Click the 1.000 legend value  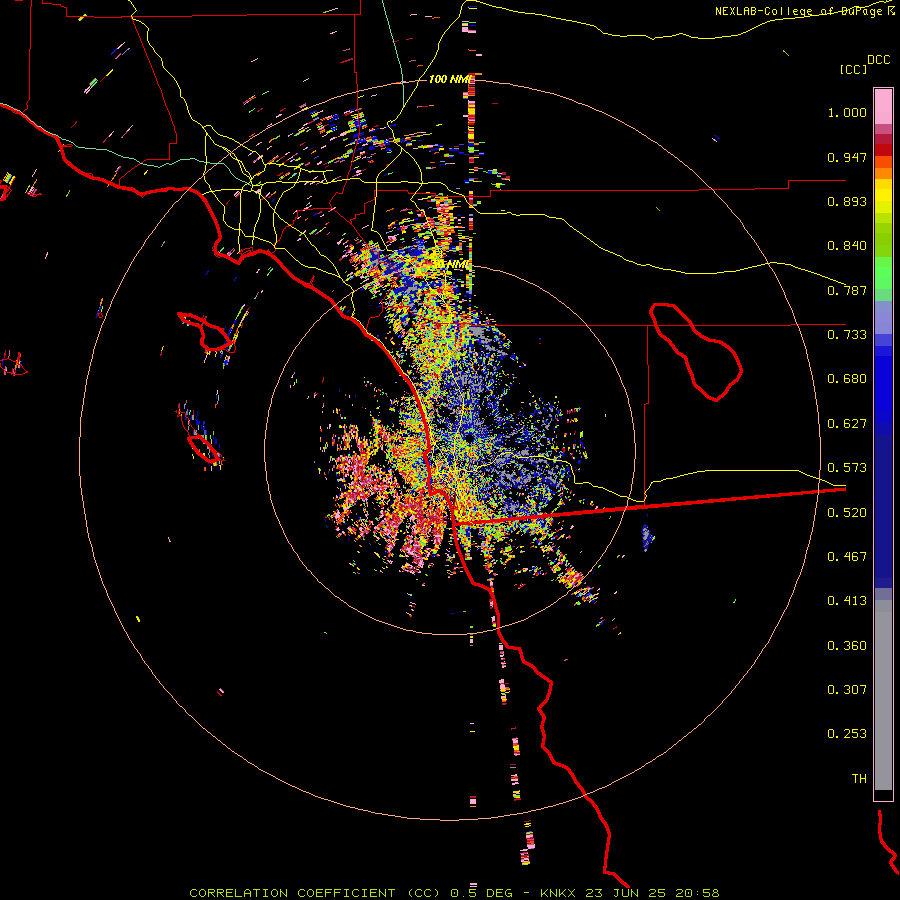(847, 112)
